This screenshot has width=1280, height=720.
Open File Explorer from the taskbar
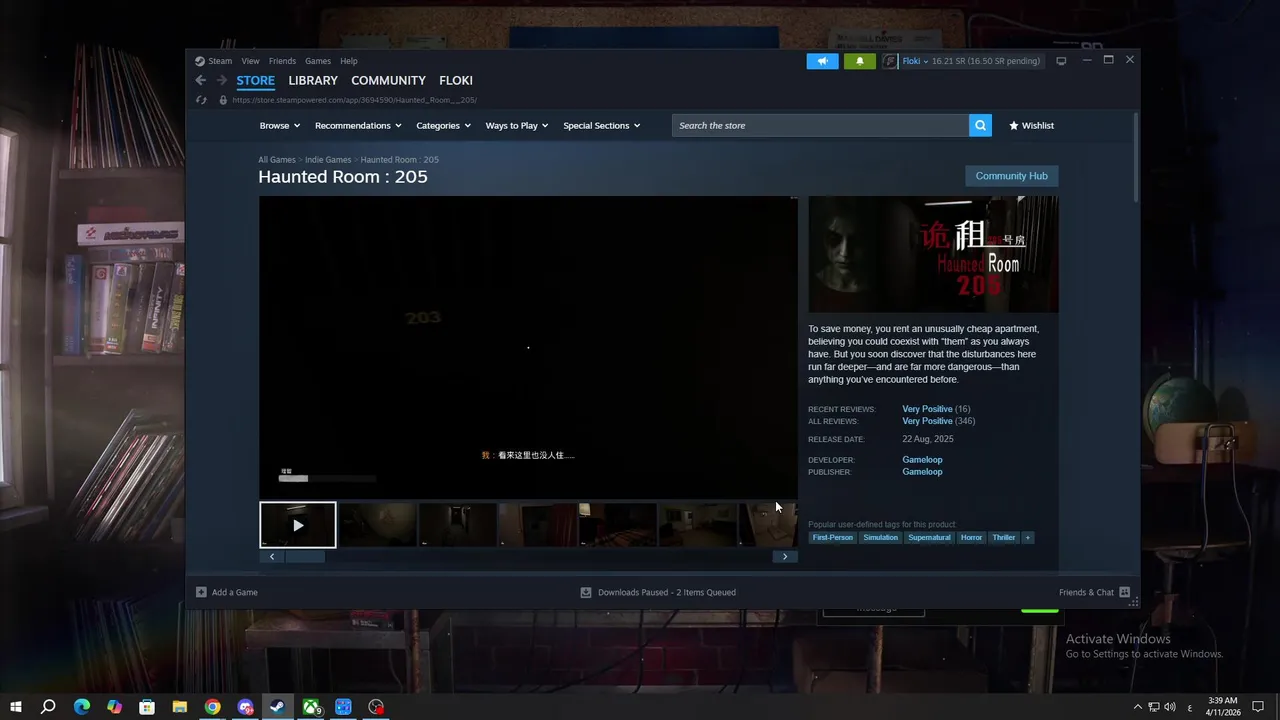point(180,707)
